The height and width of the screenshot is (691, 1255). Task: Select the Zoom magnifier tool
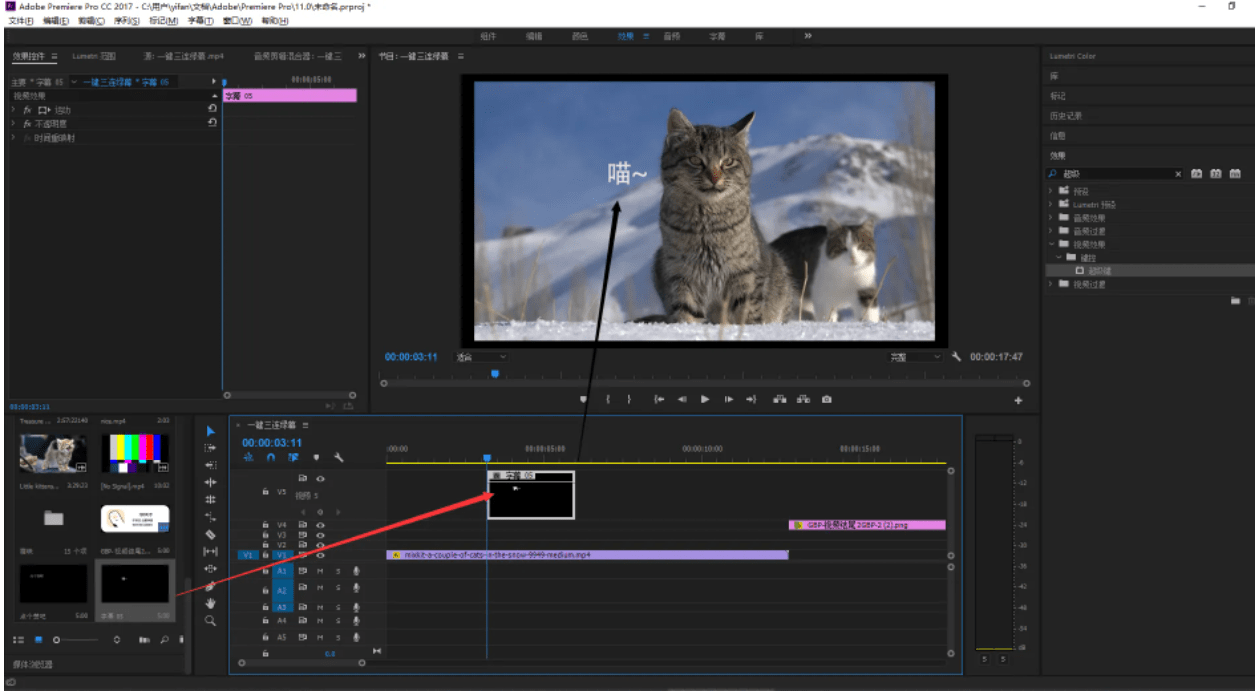[x=210, y=620]
